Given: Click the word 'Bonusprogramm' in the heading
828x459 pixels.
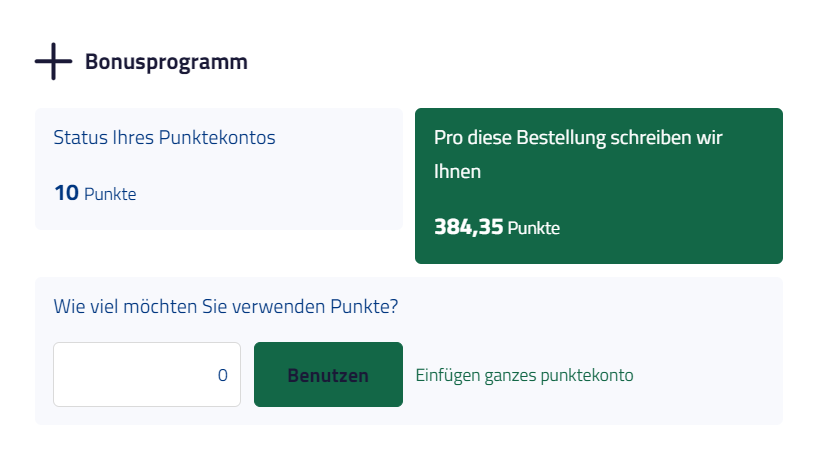Looking at the screenshot, I should pos(166,62).
